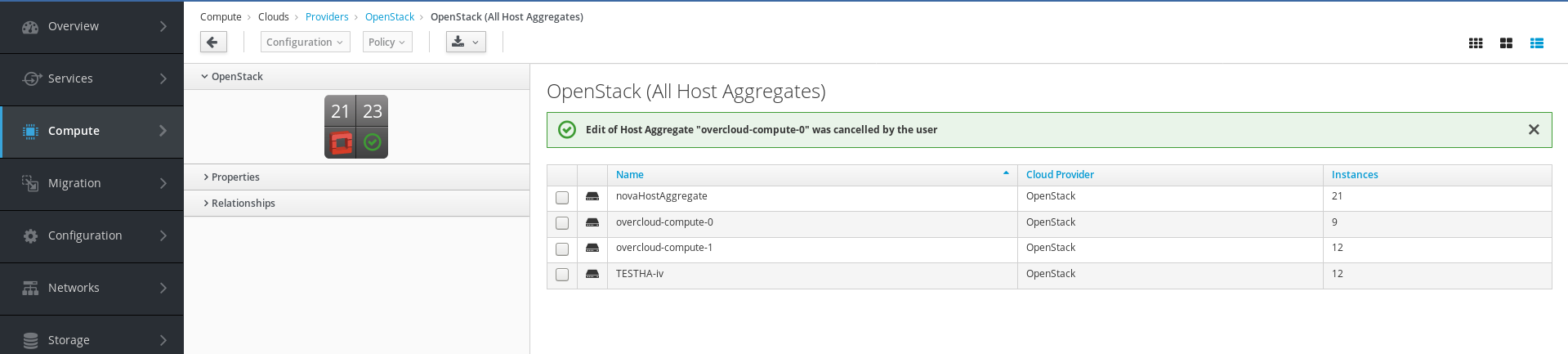Click the green status check tile
The height and width of the screenshot is (354, 1568).
point(373,143)
